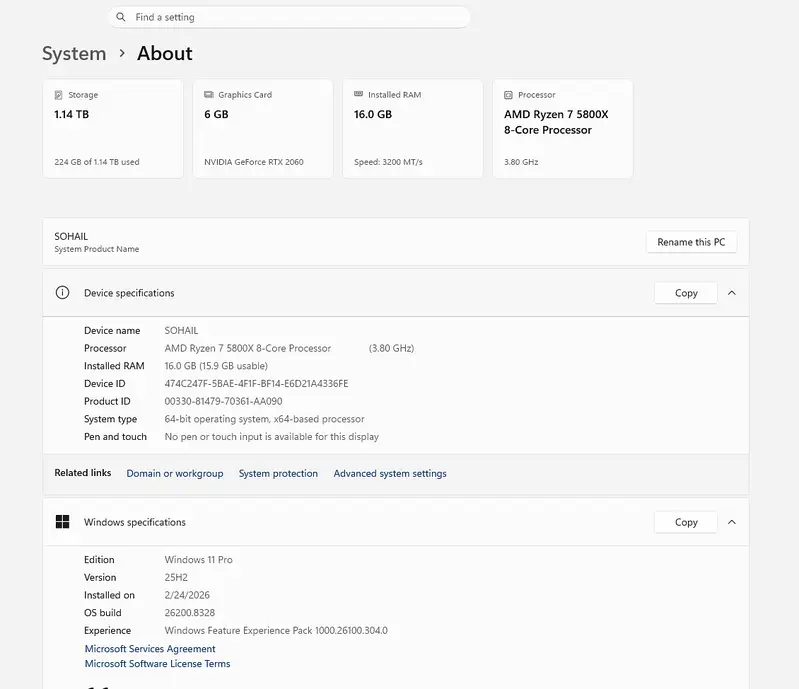Click the Product ID value 00330-81479-70361-AA090

coord(223,402)
